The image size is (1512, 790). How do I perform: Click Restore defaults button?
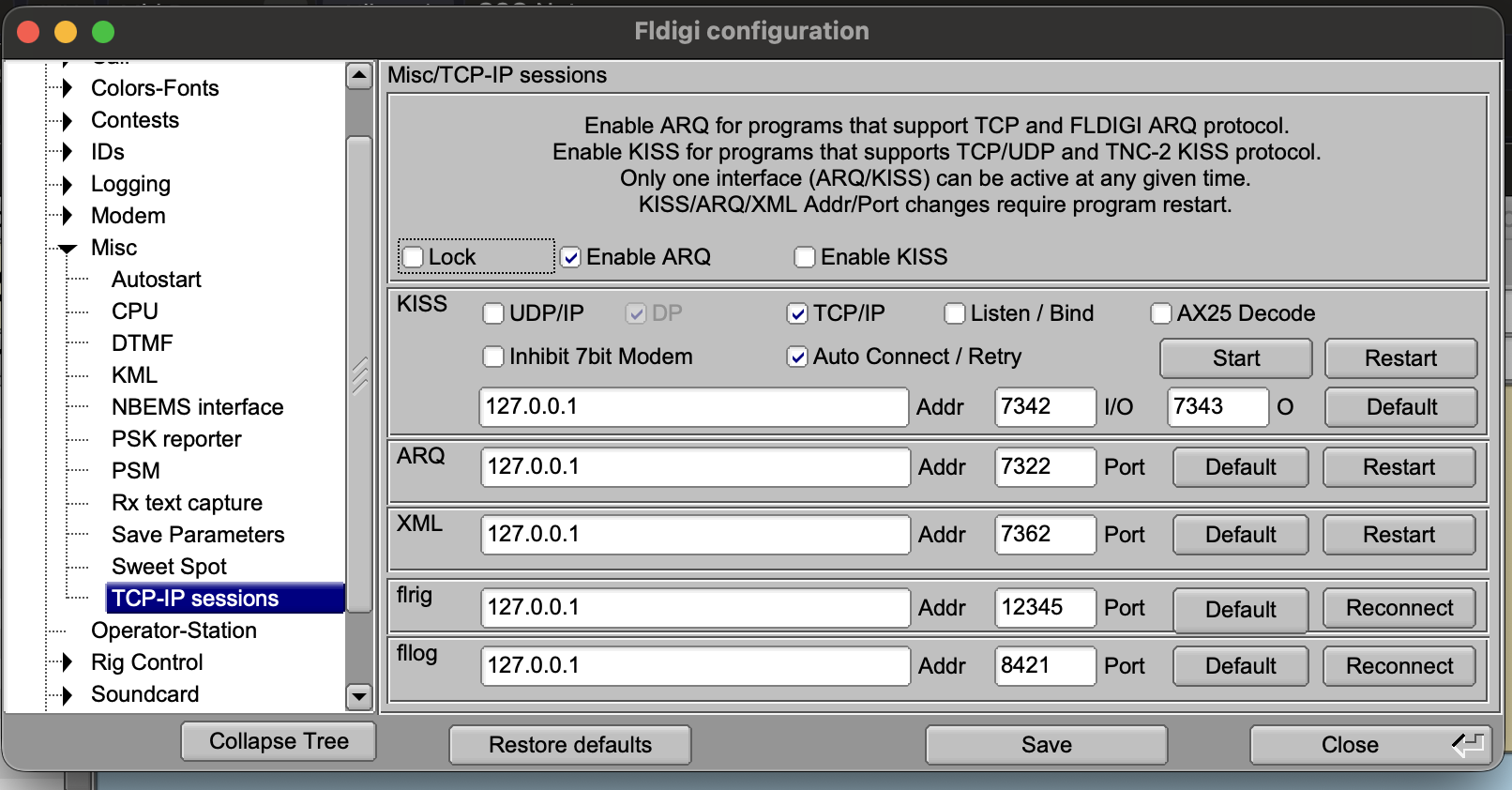click(x=570, y=745)
